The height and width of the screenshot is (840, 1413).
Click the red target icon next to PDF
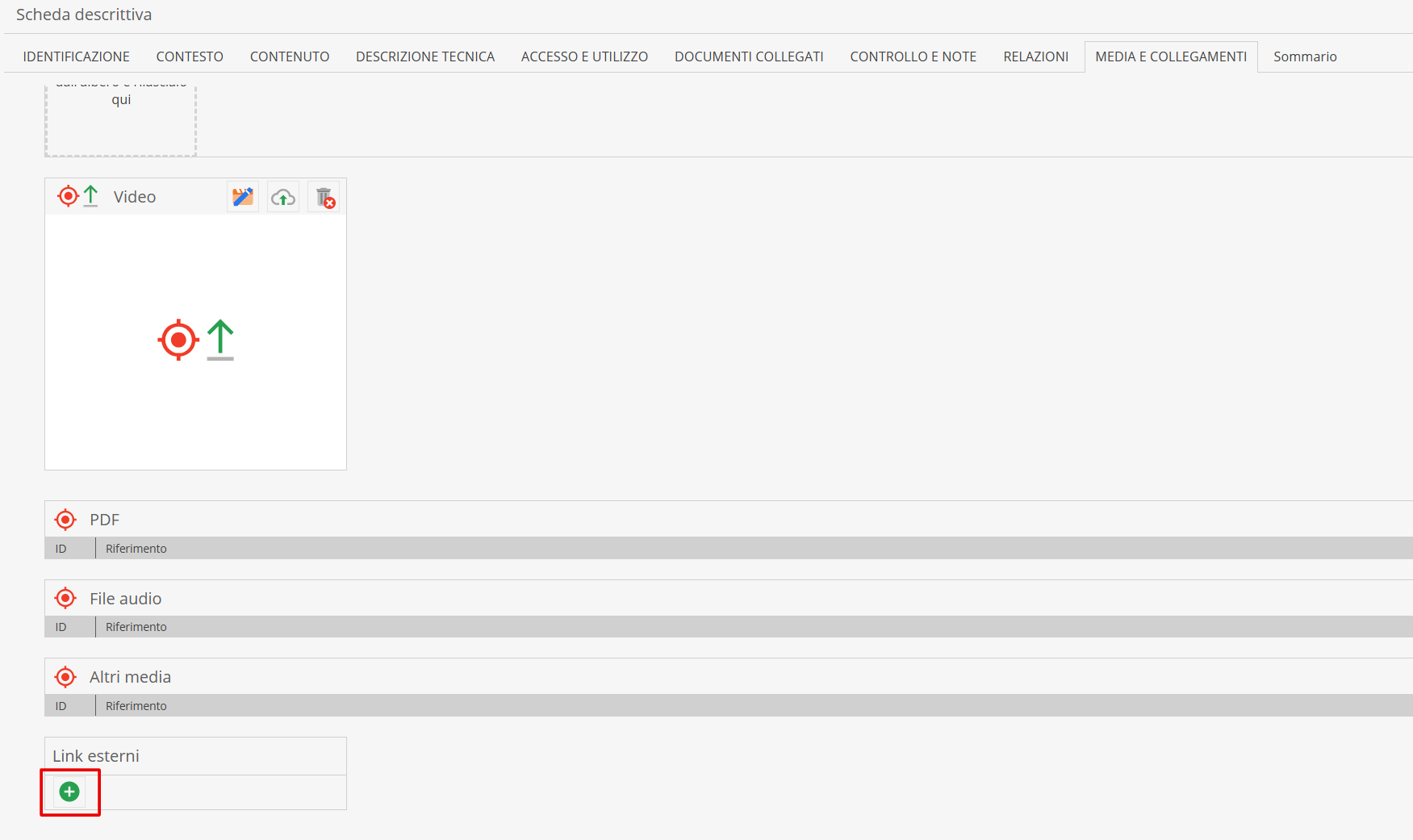65,520
